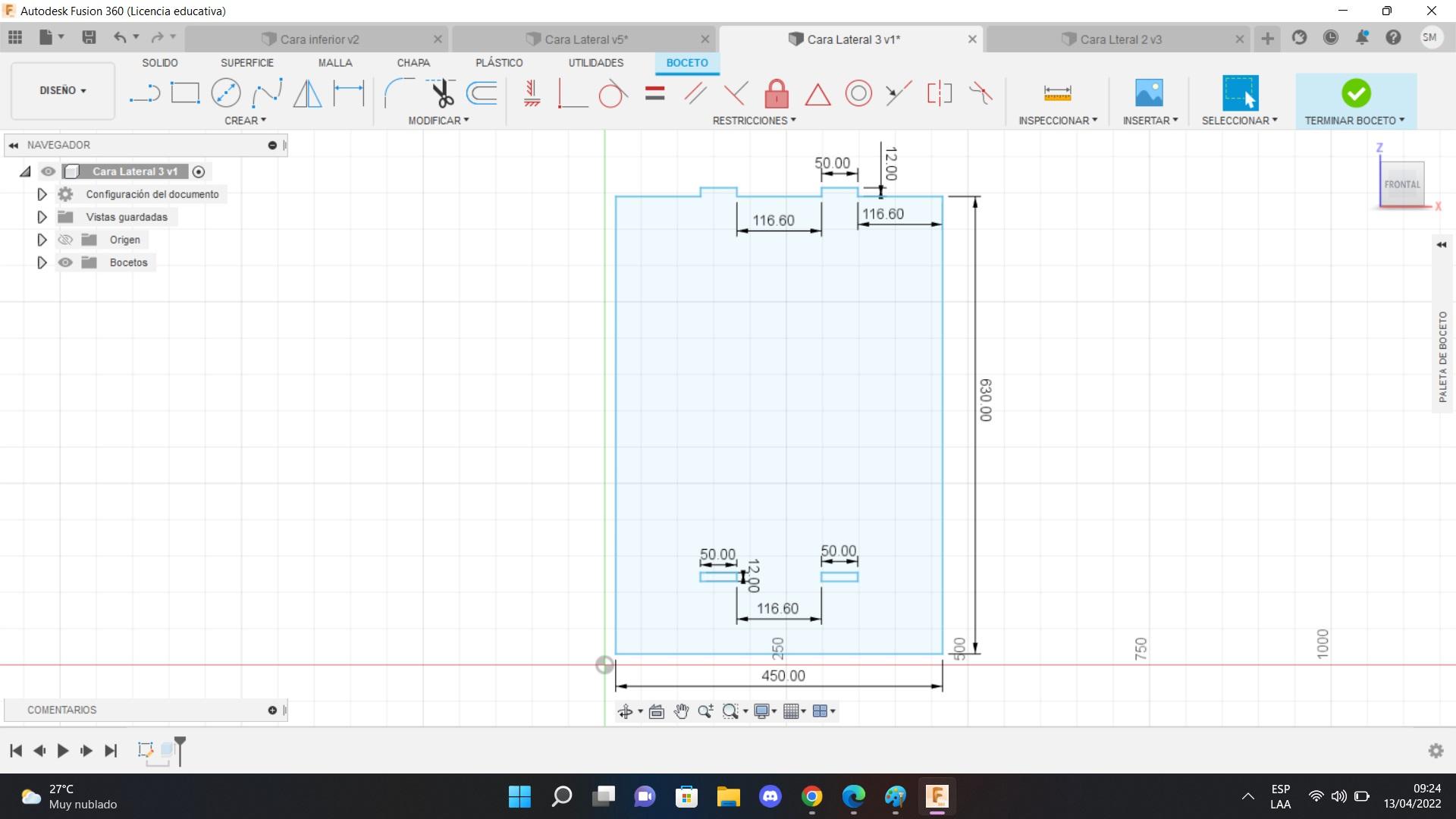Apply the Tangent constraint

613,93
